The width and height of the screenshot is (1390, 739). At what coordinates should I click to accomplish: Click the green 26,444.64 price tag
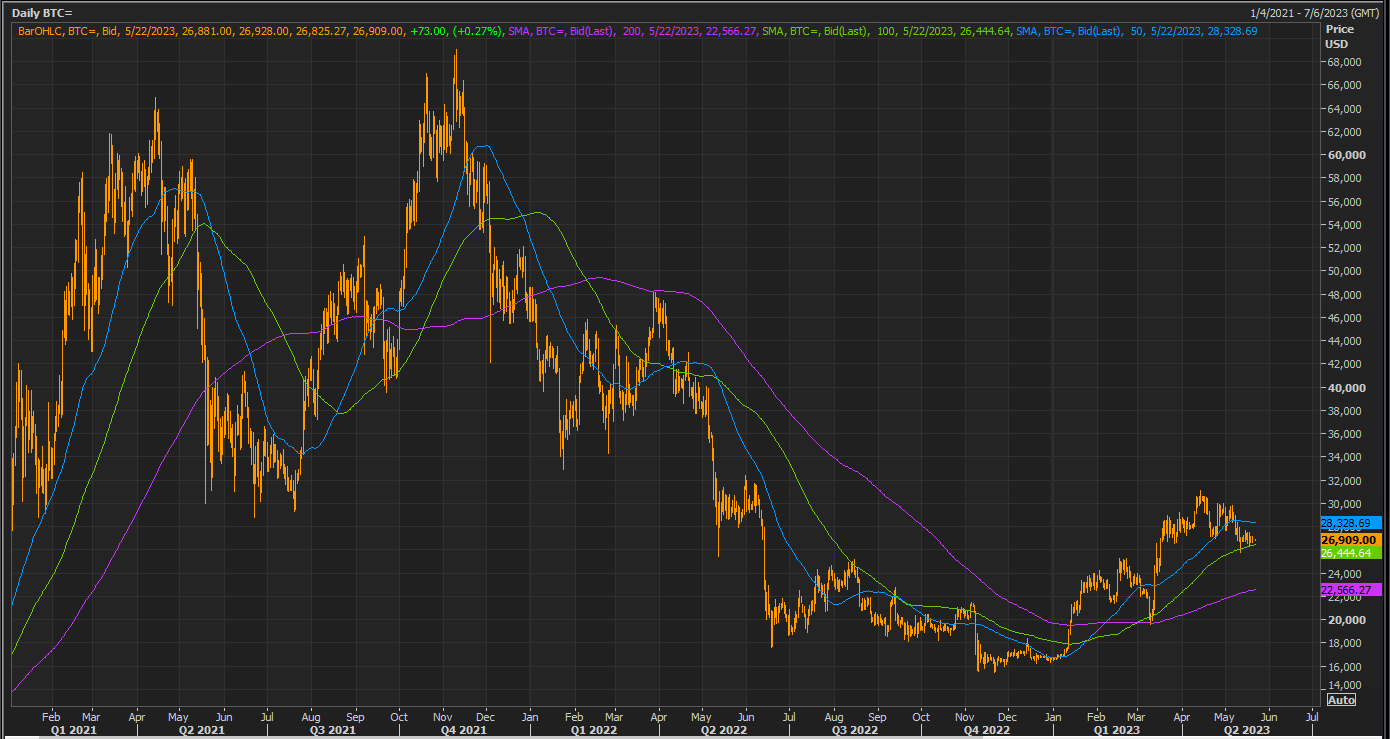pyautogui.click(x=1350, y=552)
